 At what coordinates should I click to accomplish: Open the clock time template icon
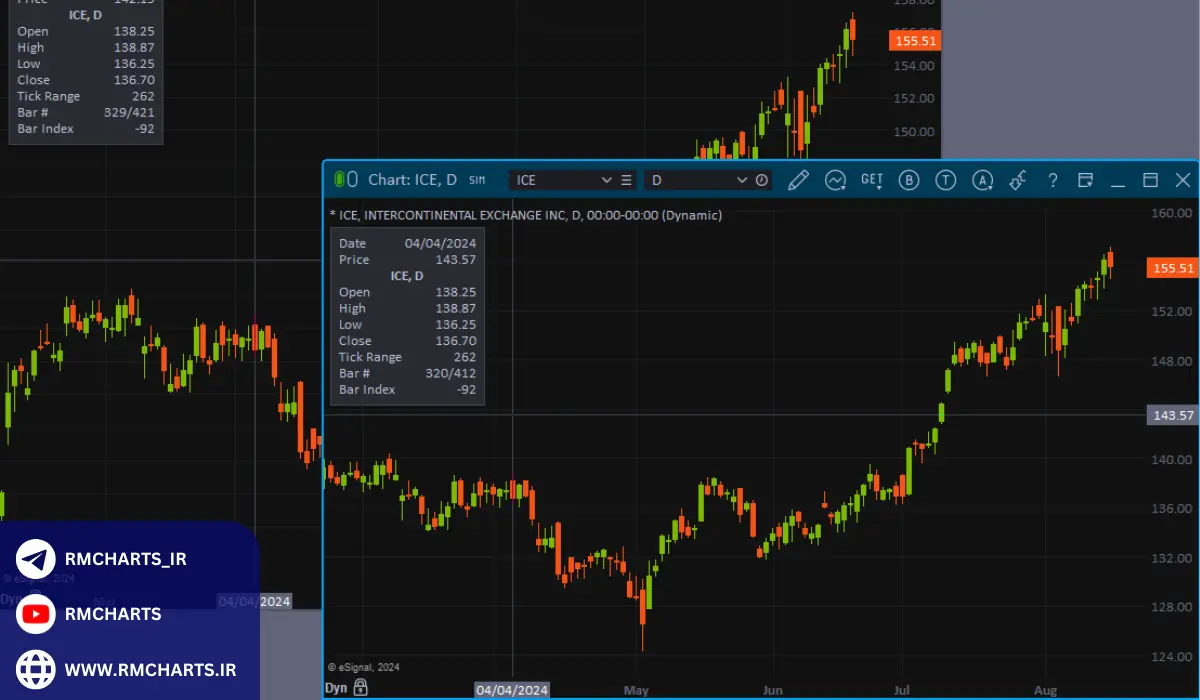(x=762, y=180)
